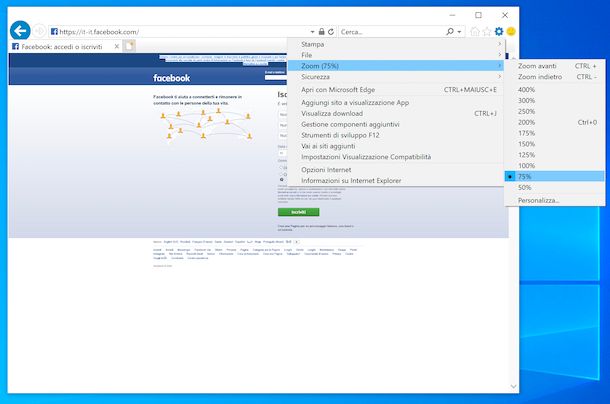Click the green Iscriviti button

pyautogui.click(x=298, y=212)
